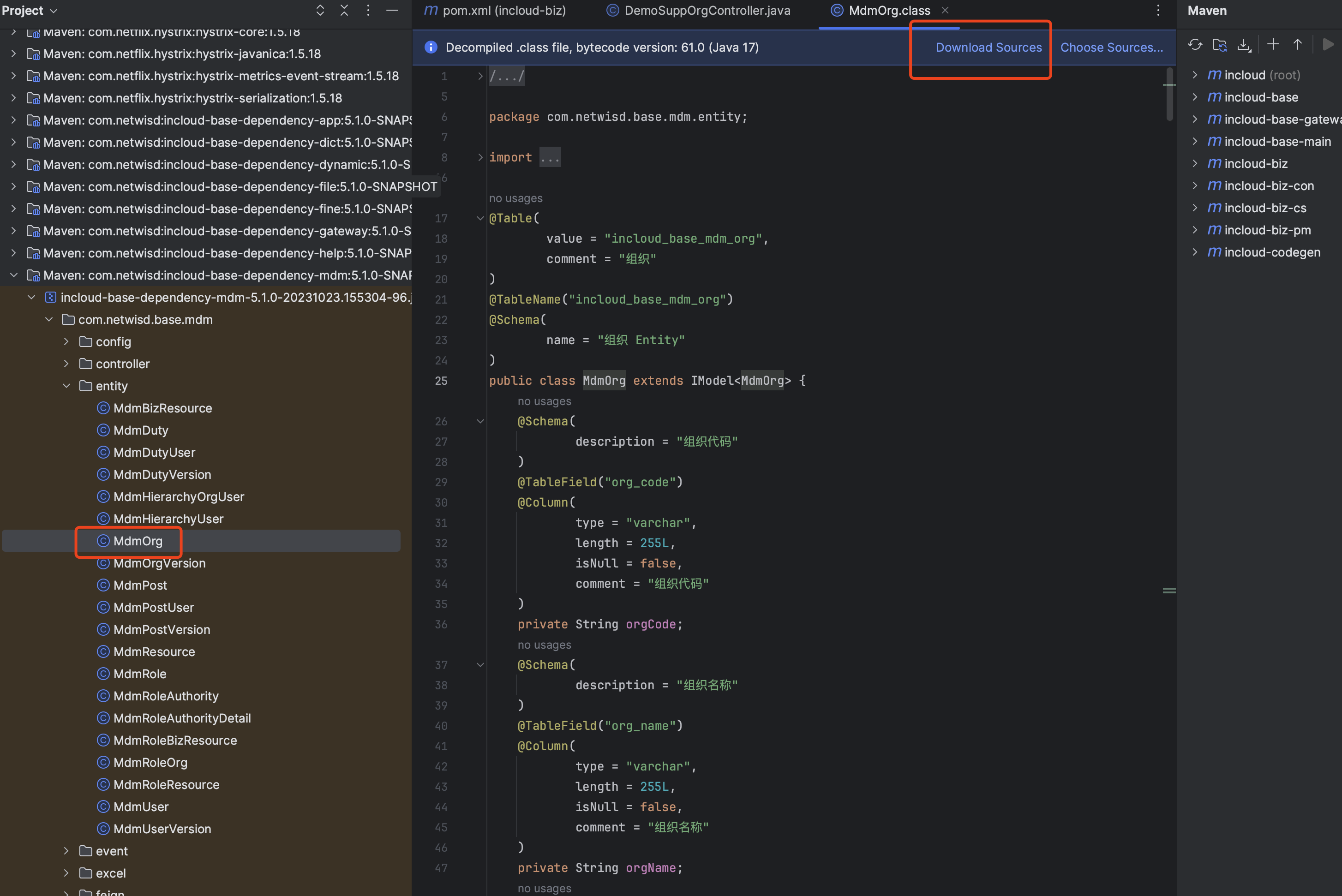Open Maven download sources/documentation icon
1342x896 pixels.
tap(1244, 45)
